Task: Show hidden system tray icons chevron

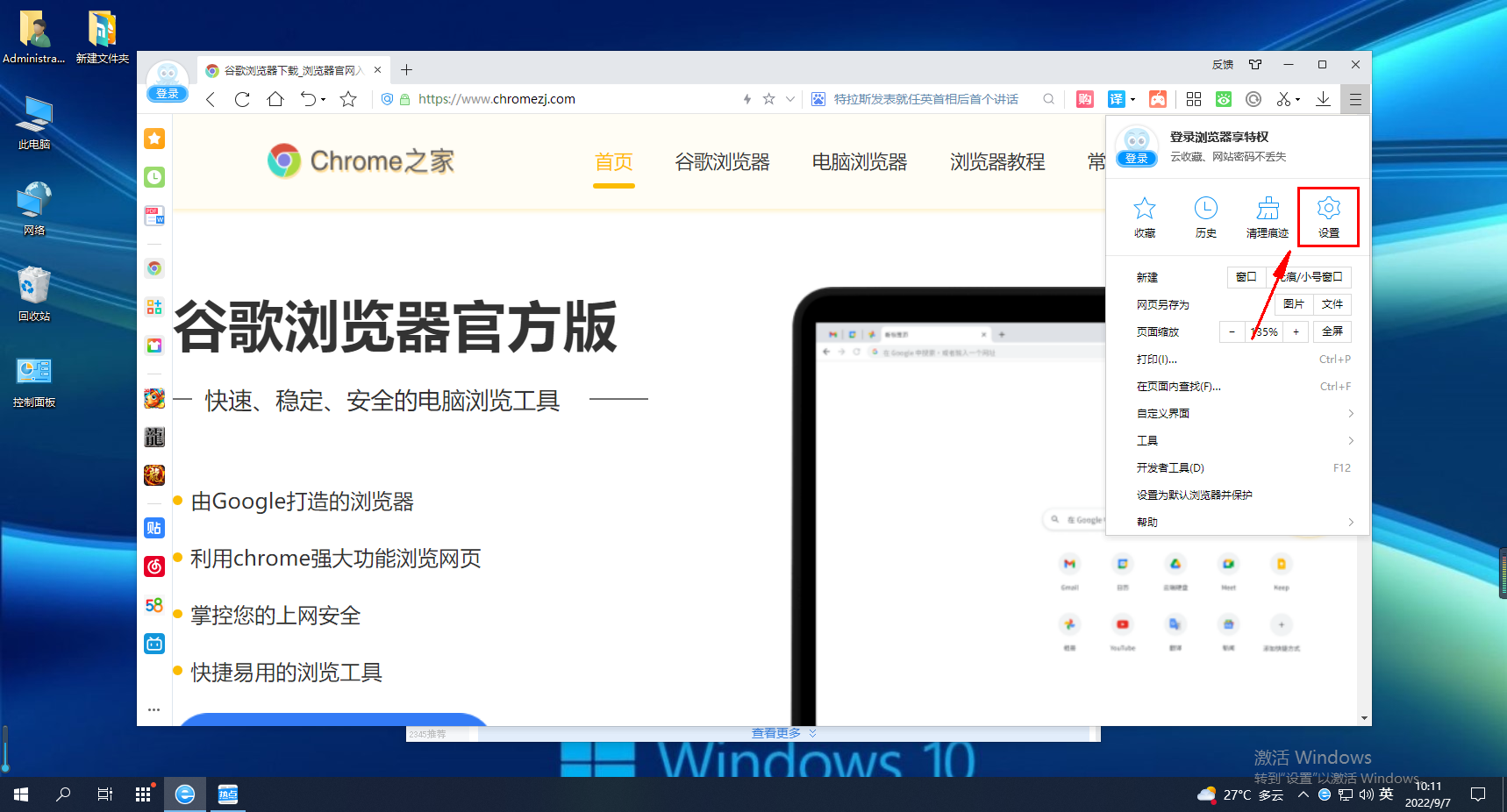Action: click(x=1303, y=794)
